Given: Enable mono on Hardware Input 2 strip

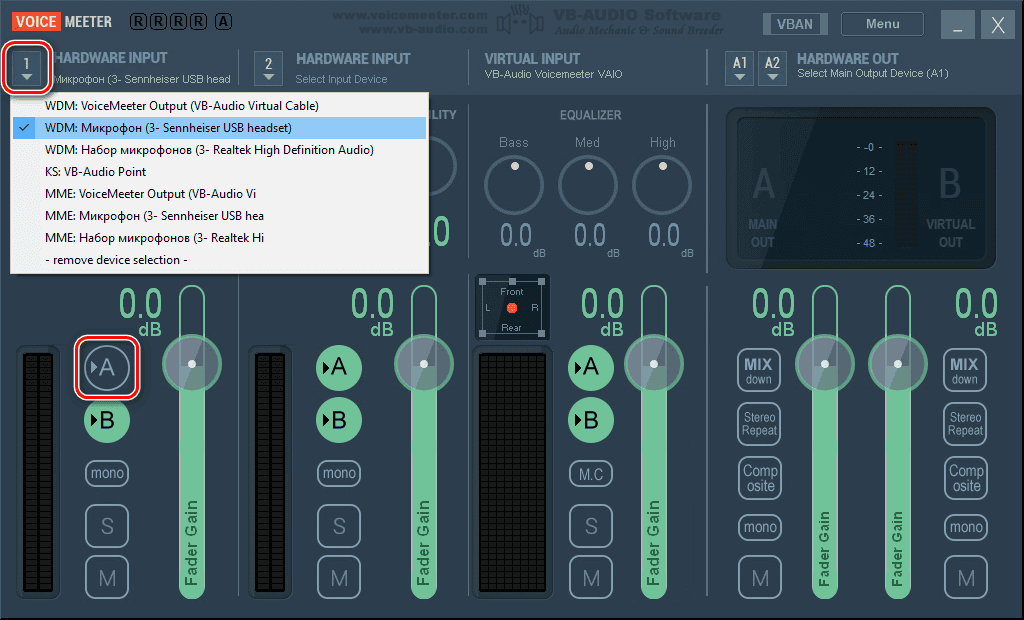Looking at the screenshot, I should [339, 473].
